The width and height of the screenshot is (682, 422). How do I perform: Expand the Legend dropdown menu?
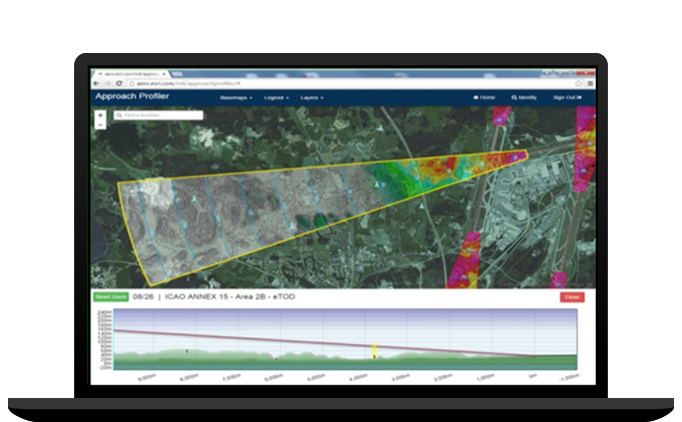pyautogui.click(x=274, y=98)
